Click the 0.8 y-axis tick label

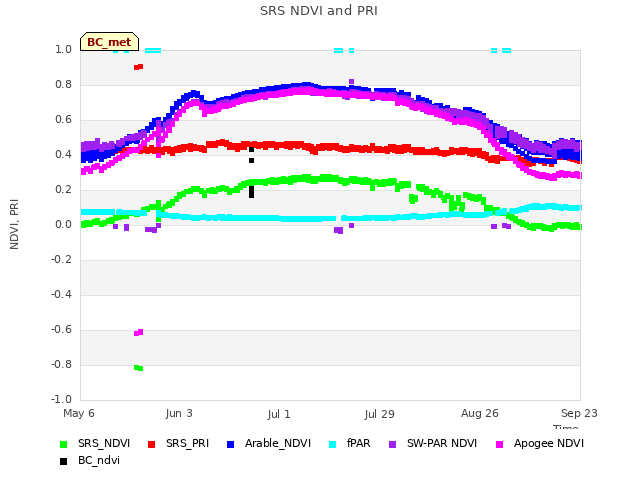point(63,84)
